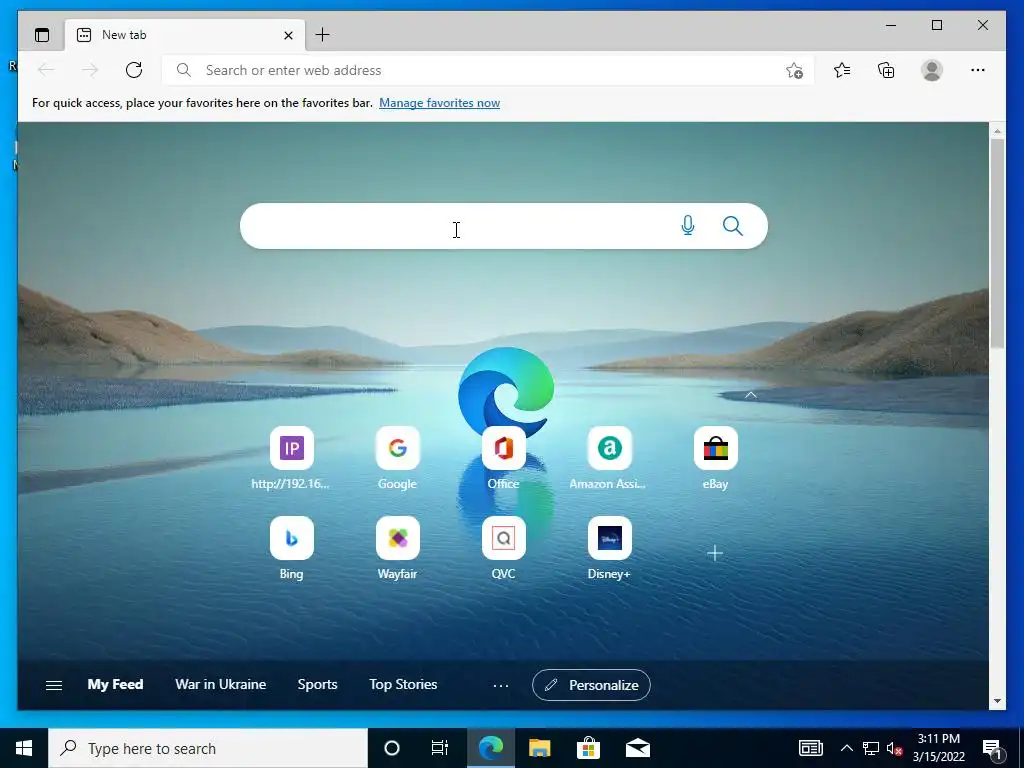Collapse quick links with chevron

pyautogui.click(x=751, y=395)
